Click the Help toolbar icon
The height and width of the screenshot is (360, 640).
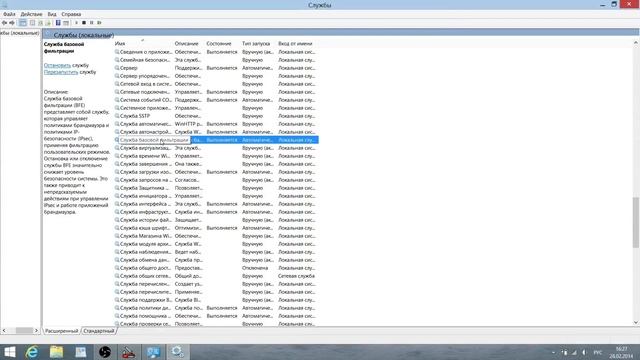[x=58, y=23]
